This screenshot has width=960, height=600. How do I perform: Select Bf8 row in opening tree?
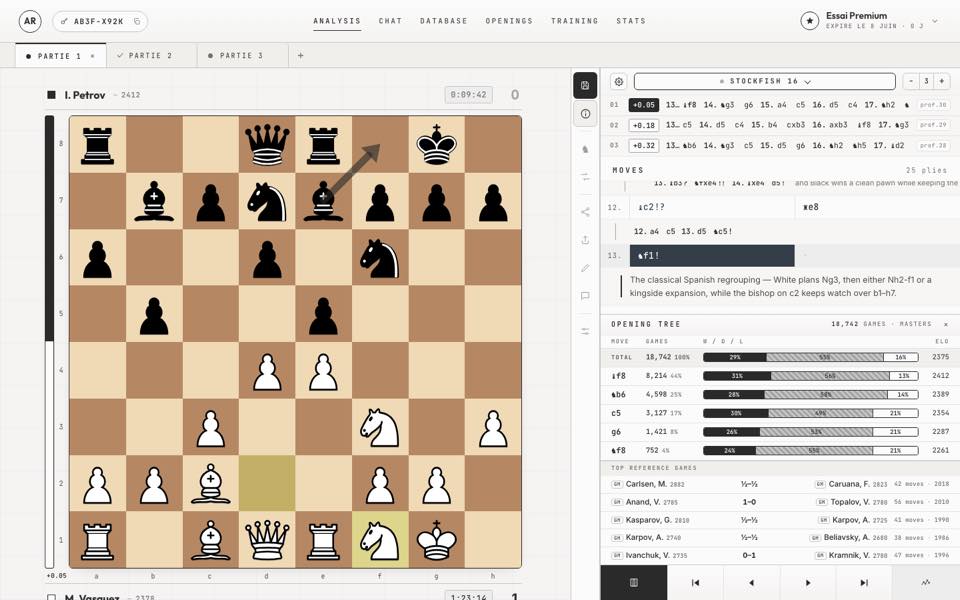click(x=780, y=375)
